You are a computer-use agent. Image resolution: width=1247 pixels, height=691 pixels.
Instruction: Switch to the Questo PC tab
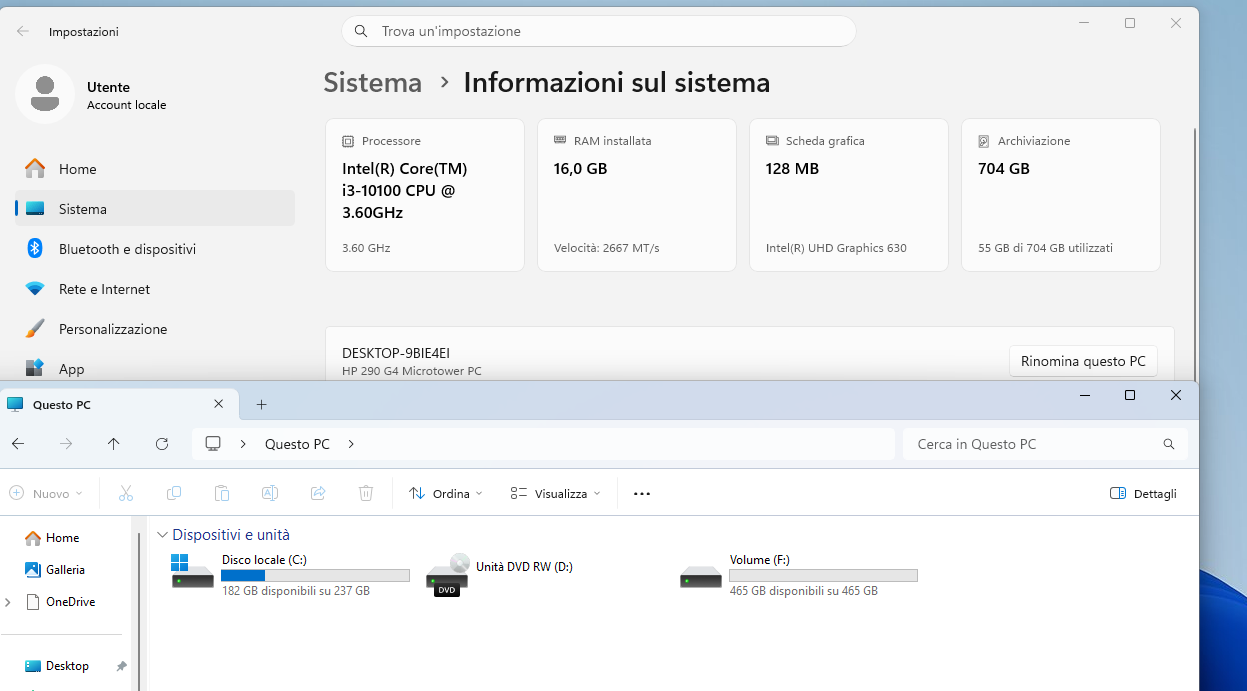point(120,405)
